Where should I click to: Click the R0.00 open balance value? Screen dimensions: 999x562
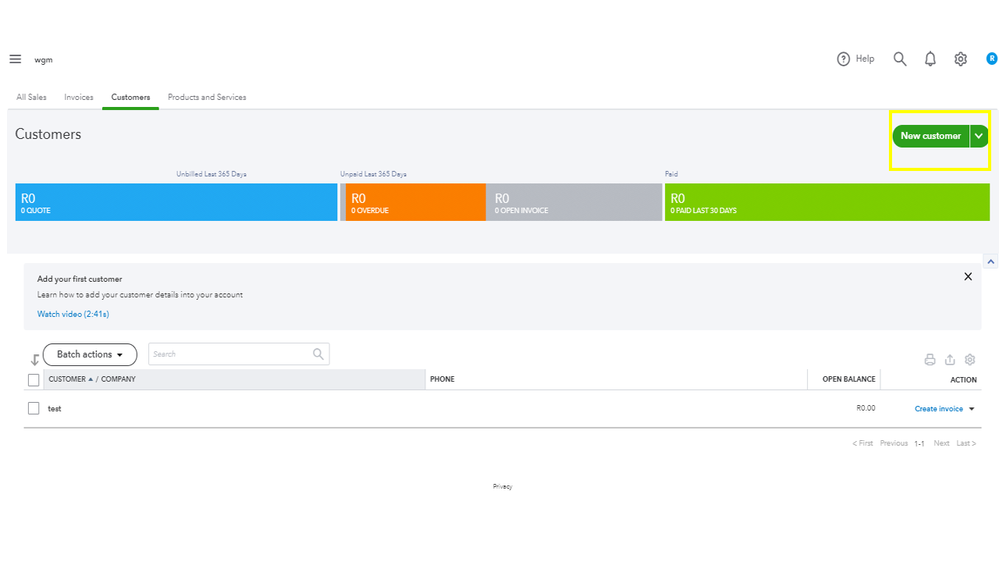click(866, 408)
